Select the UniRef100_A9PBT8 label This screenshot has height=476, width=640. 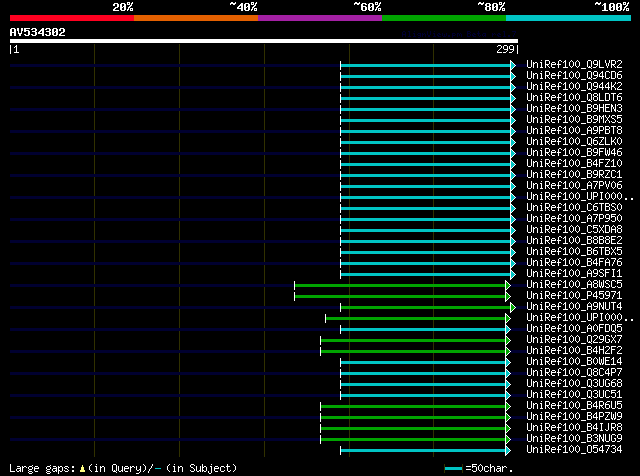click(x=574, y=131)
